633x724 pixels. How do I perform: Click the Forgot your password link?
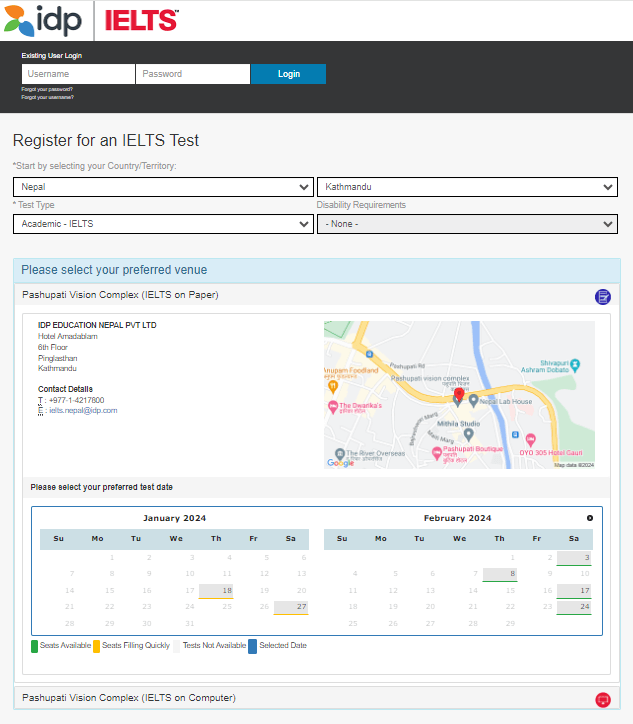(47, 89)
